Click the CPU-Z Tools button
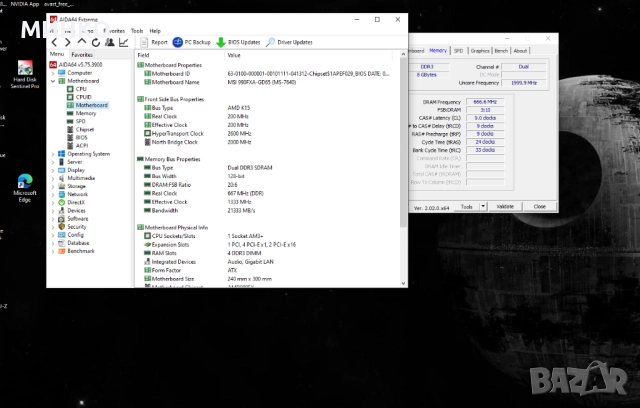 [467, 206]
